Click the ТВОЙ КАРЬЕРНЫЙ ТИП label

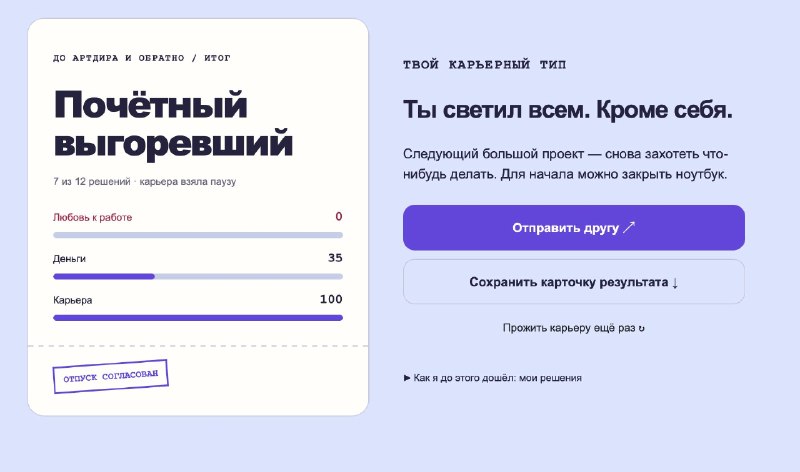[x=485, y=65]
